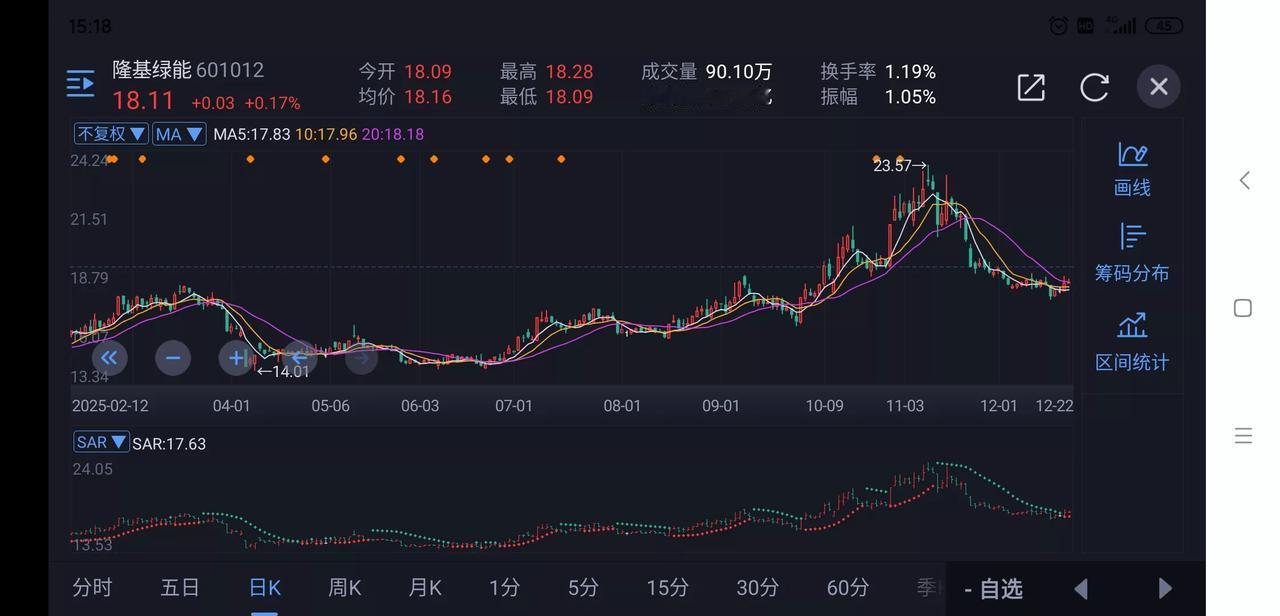Open chart in external share view
This screenshot has height=616, width=1280.
pos(1031,87)
